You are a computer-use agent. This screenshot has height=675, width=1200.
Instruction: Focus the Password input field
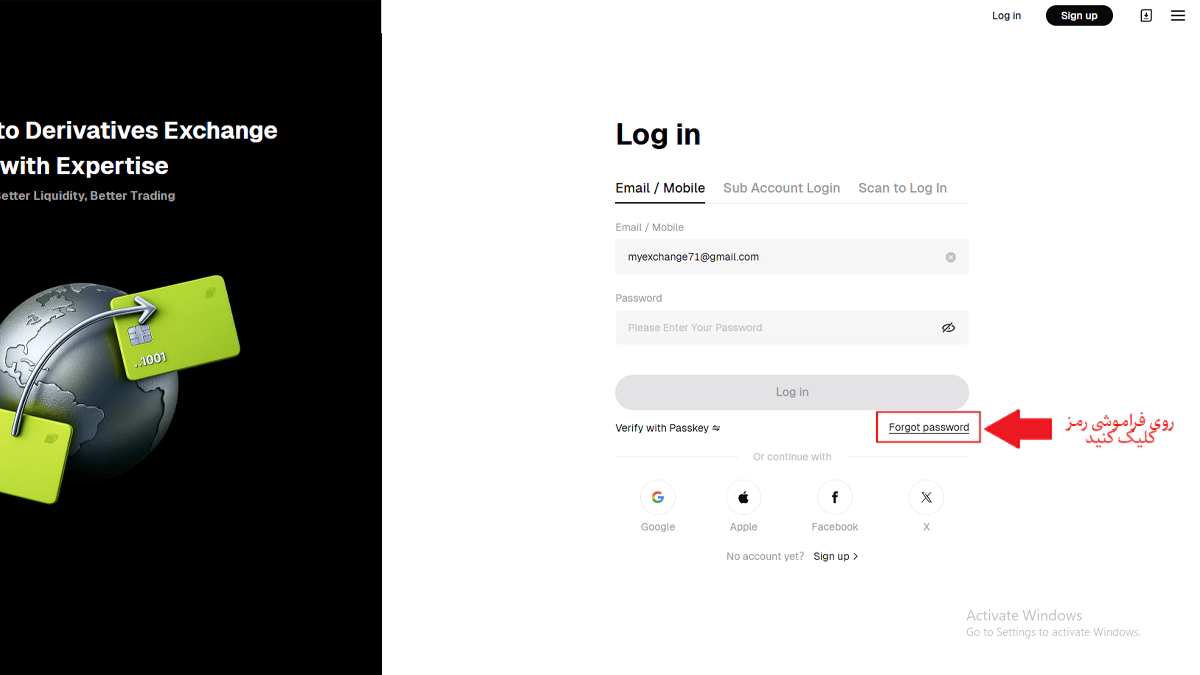pyautogui.click(x=775, y=328)
